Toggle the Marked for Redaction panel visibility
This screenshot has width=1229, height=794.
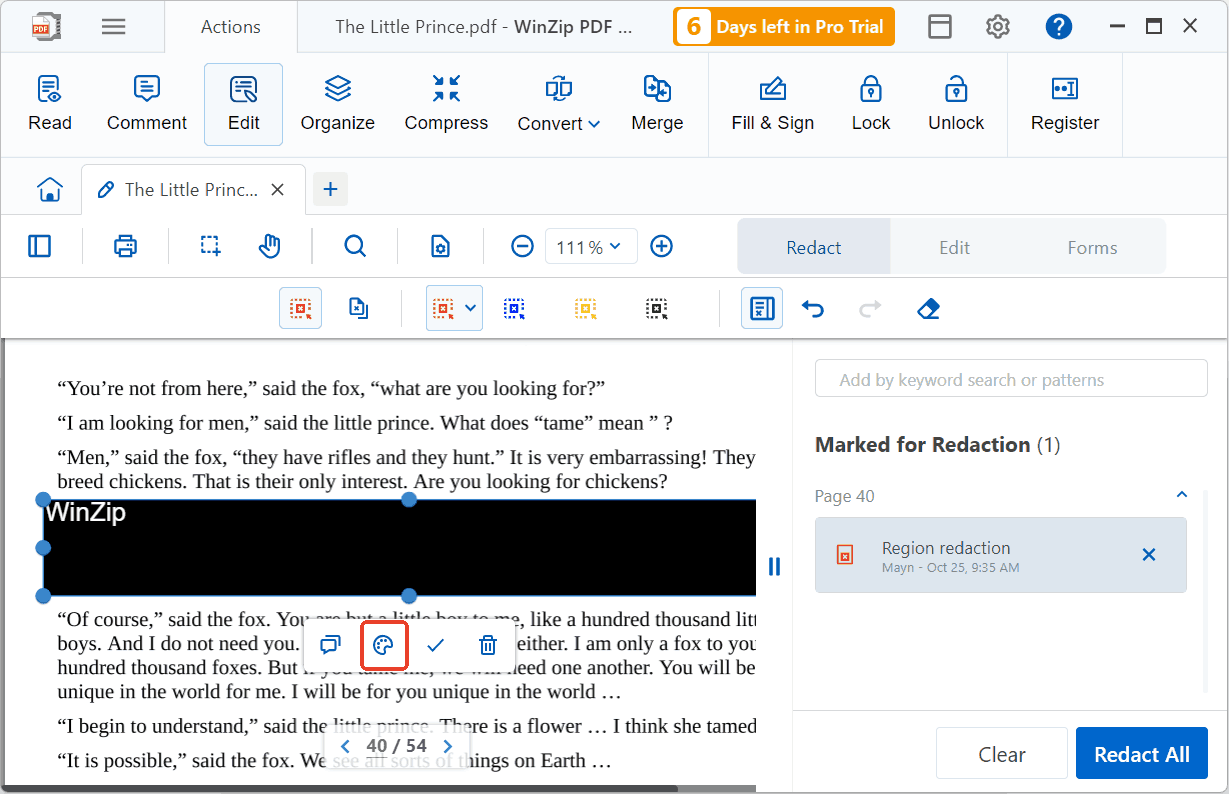point(761,308)
